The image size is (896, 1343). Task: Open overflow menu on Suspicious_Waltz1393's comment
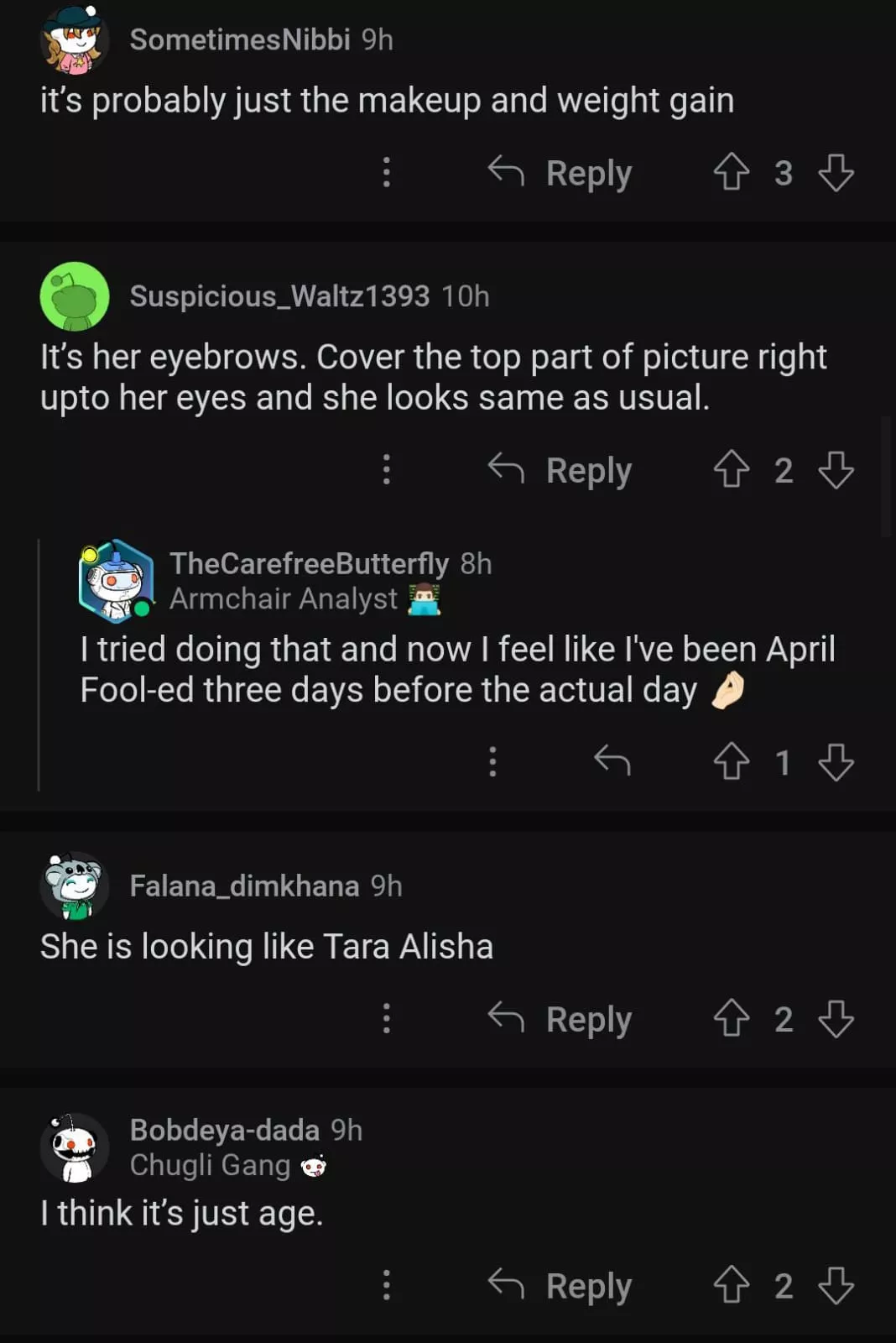click(386, 469)
